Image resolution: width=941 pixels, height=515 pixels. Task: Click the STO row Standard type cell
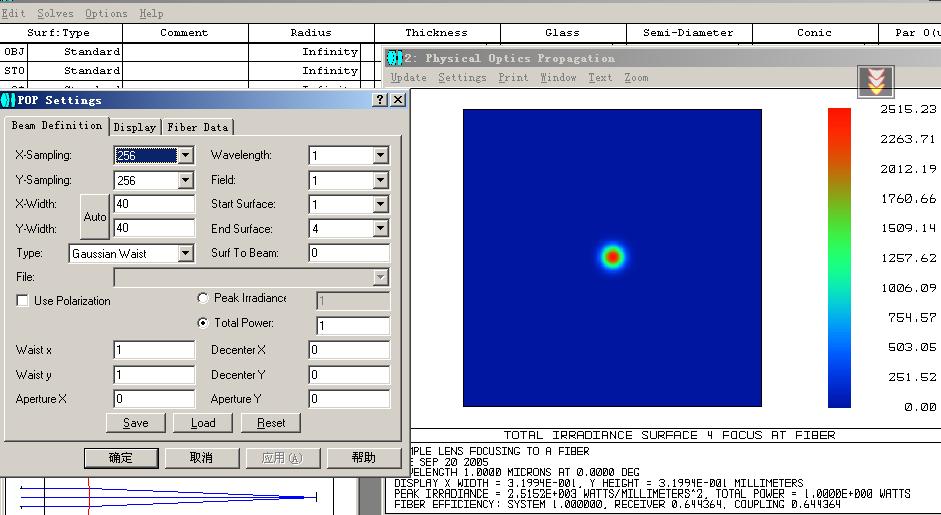click(75, 71)
